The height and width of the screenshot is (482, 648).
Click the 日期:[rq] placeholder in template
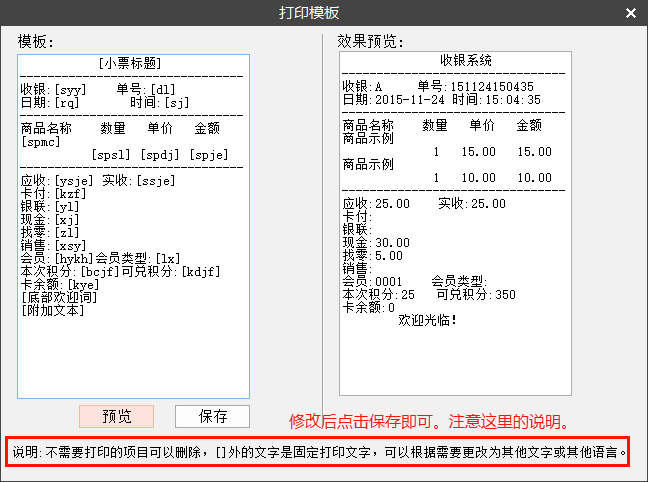(49, 102)
